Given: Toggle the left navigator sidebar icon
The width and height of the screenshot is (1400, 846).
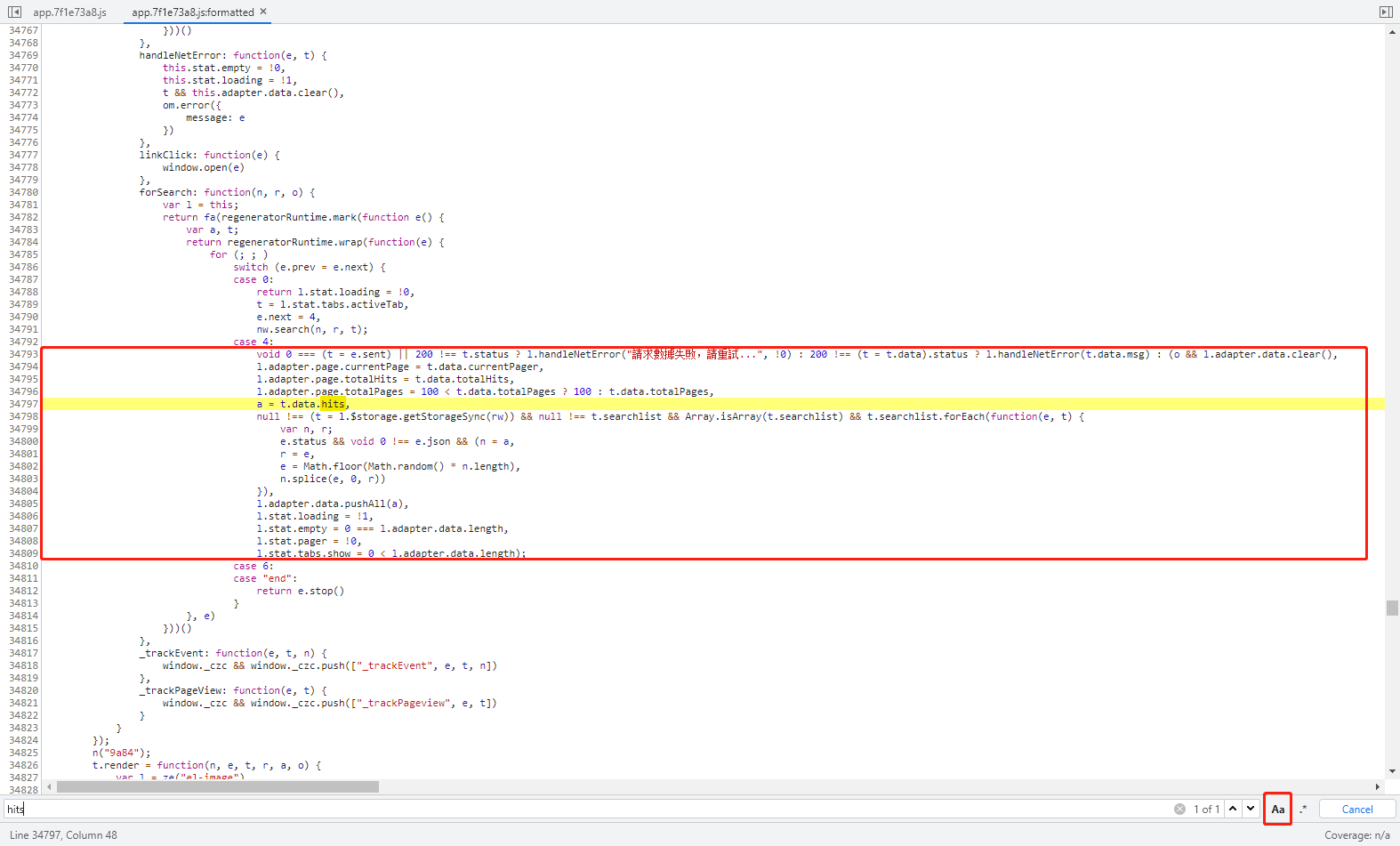Looking at the screenshot, I should click(14, 12).
